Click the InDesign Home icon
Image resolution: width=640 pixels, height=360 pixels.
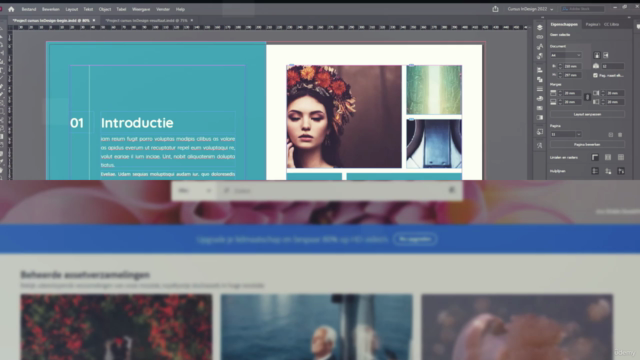(11, 9)
